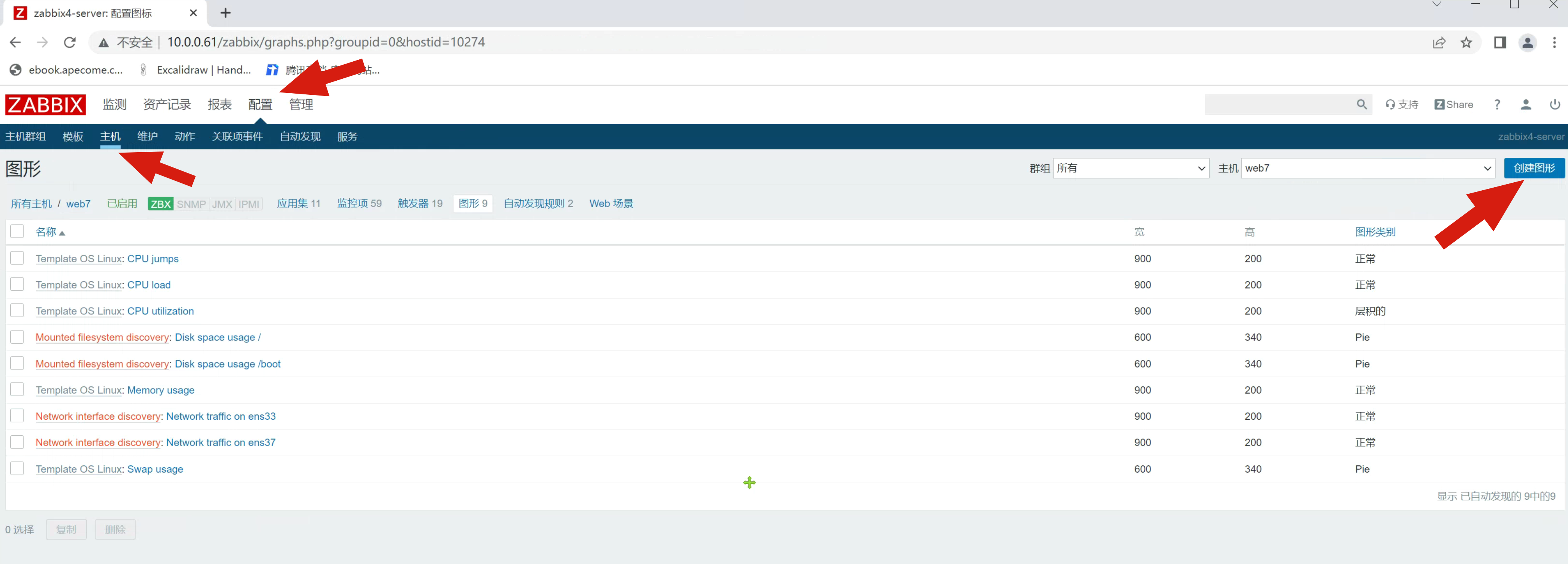Bookmark page with star icon
Screen dimensions: 1568x564
coord(1466,42)
